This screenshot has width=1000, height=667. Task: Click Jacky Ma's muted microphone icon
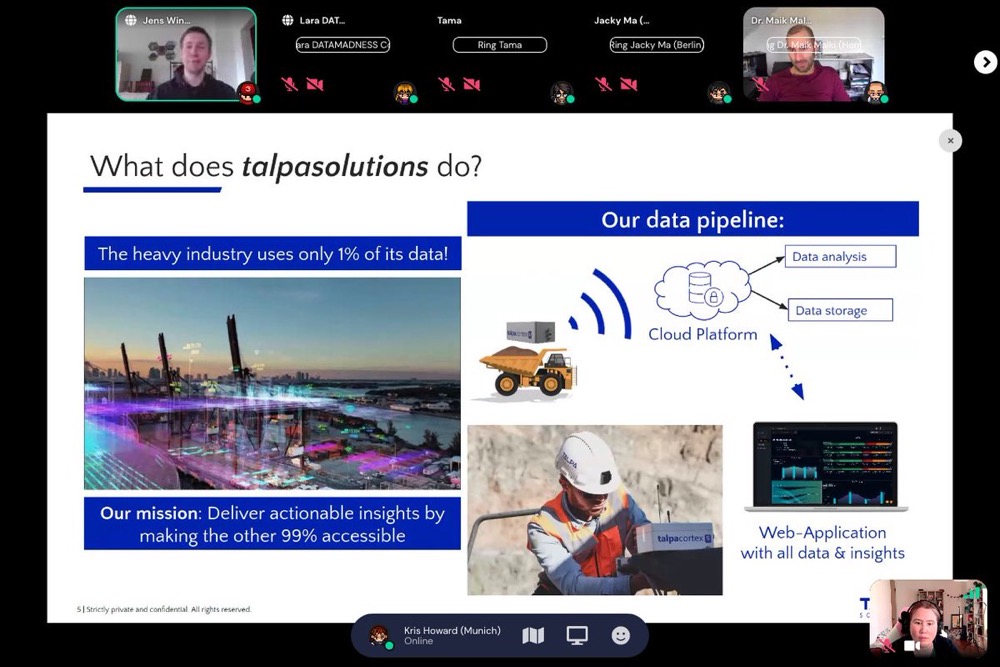[603, 84]
